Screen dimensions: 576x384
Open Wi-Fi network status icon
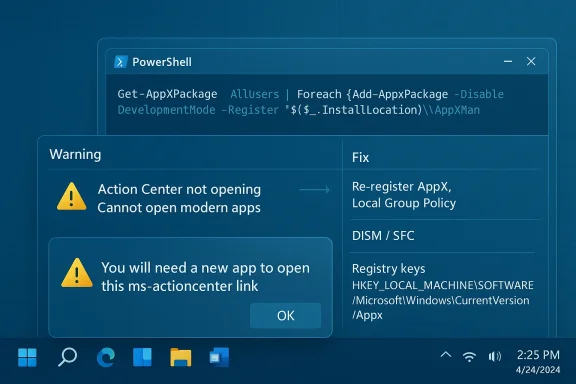pos(469,356)
